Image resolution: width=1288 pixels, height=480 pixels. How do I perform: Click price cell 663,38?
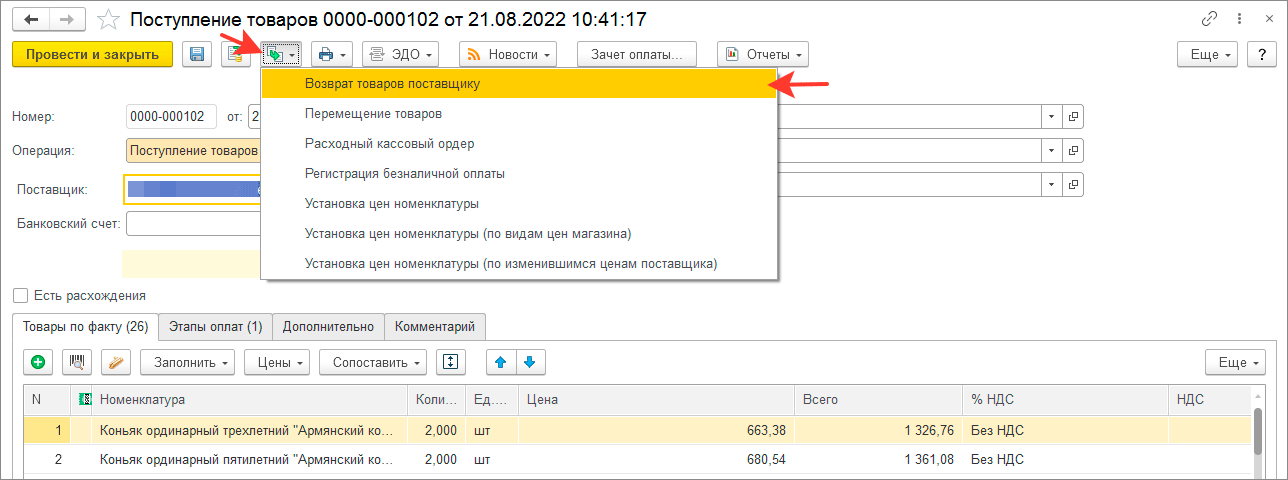[655, 431]
